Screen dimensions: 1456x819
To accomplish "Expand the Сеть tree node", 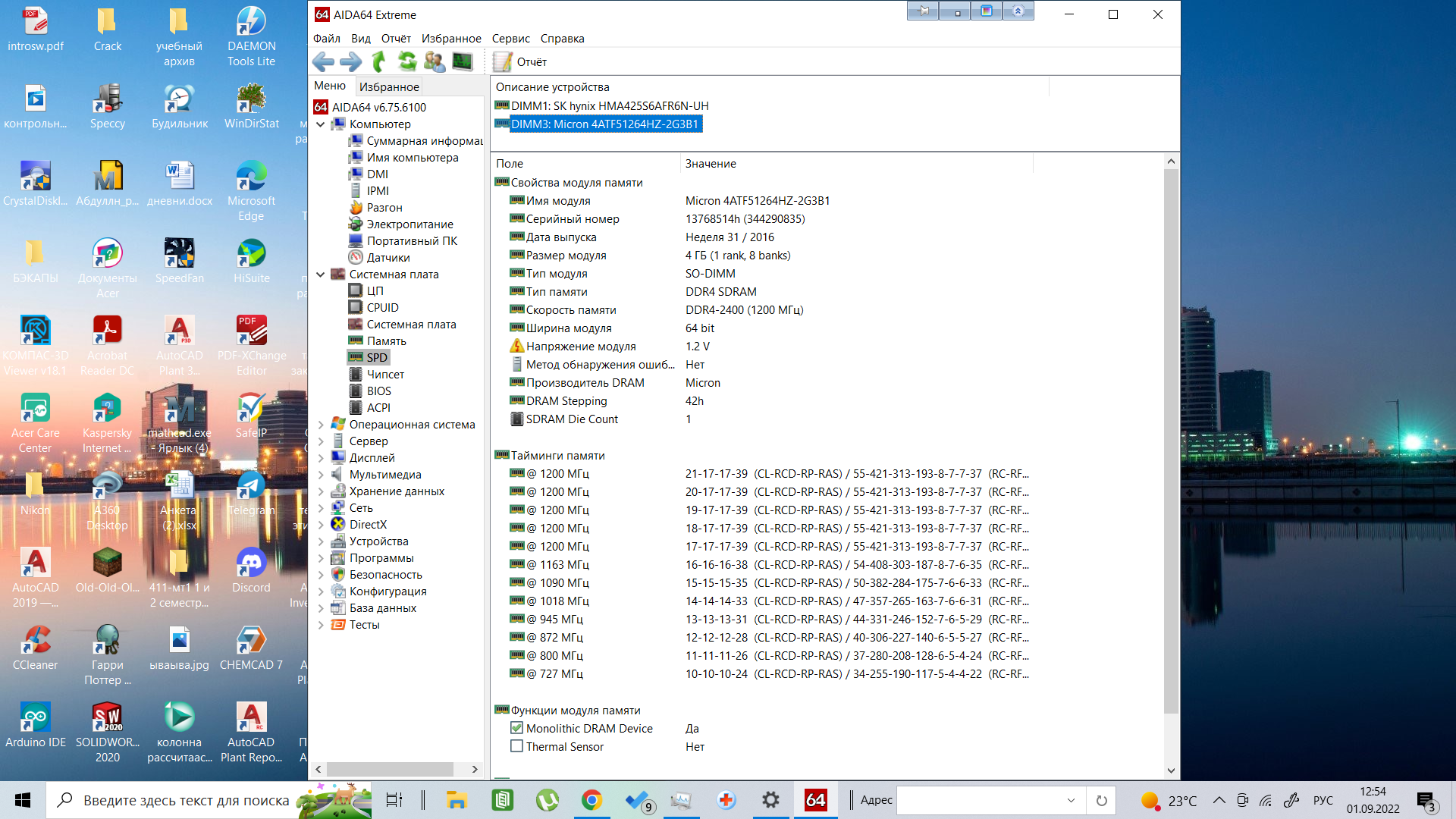I will 321,508.
